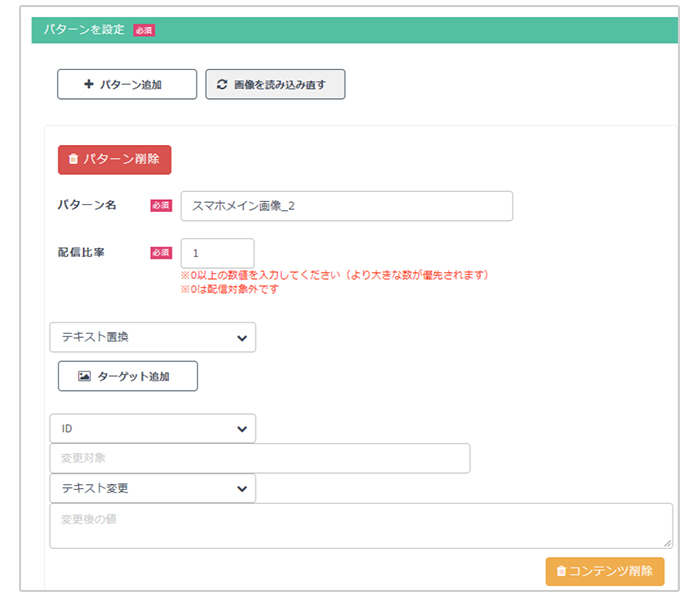The image size is (700, 600).
Task: Click the 必須 badge next to パターン名
Action: point(161,205)
